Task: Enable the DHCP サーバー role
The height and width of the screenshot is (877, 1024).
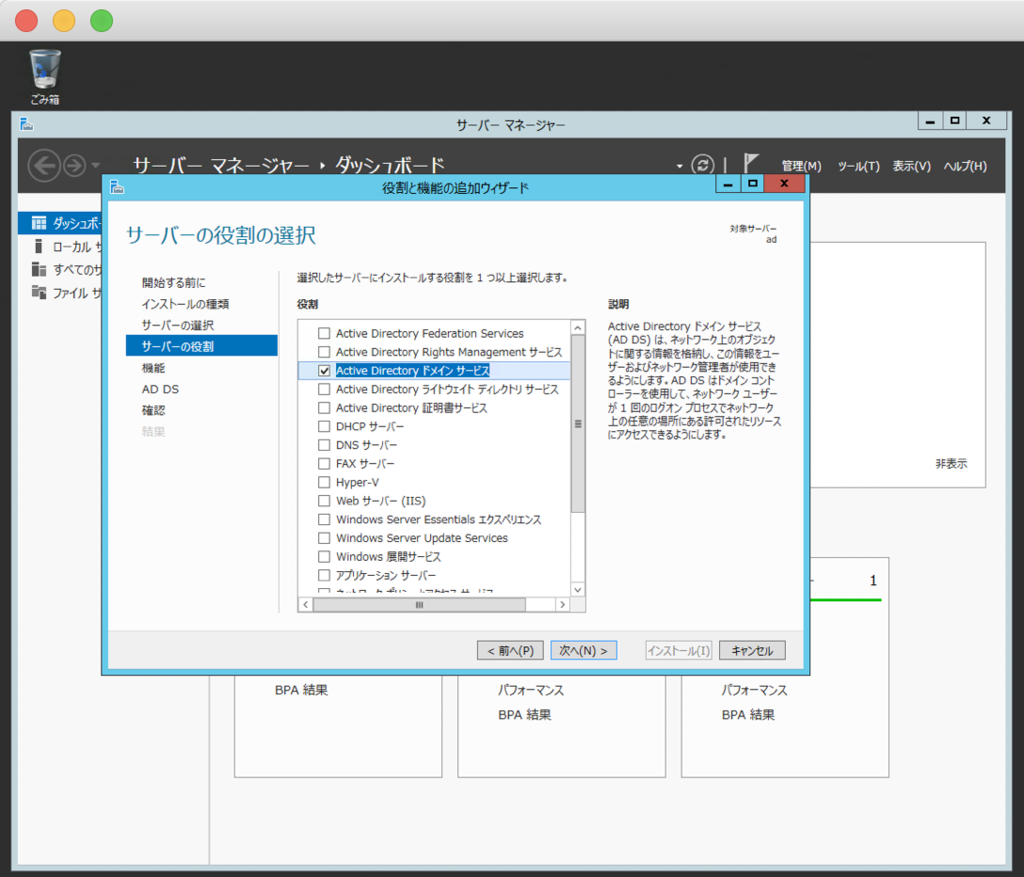Action: 324,426
